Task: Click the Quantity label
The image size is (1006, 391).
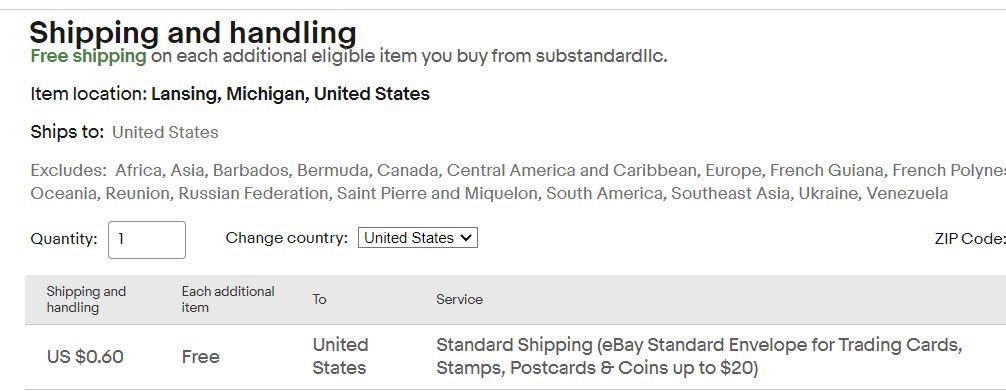Action: (x=64, y=239)
